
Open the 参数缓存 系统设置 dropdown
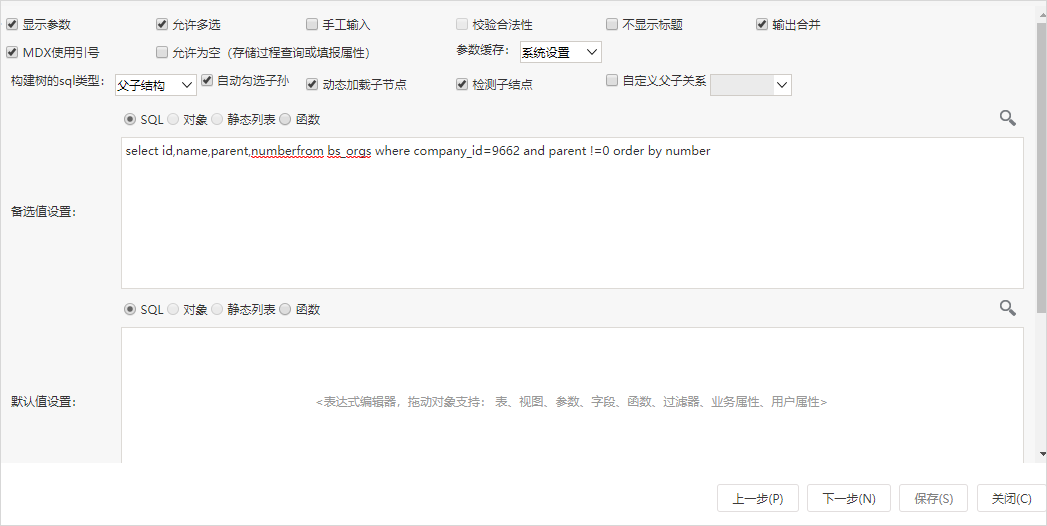coord(560,52)
